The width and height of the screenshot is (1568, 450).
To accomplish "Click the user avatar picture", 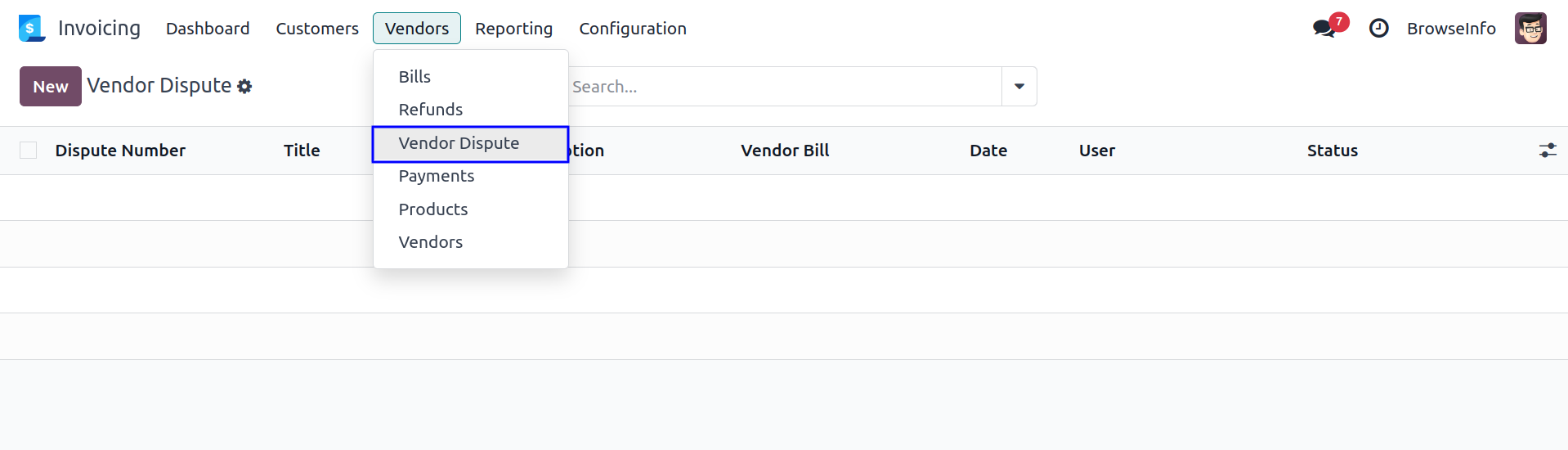I will point(1530,29).
